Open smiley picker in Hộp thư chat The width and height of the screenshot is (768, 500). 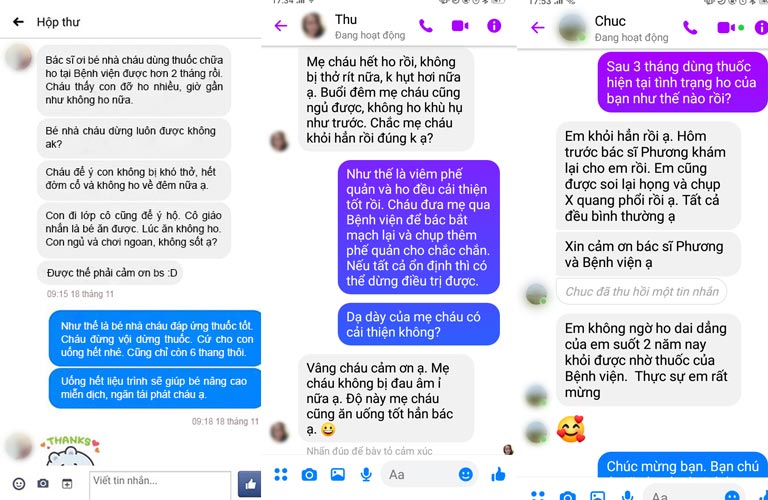[x=19, y=484]
